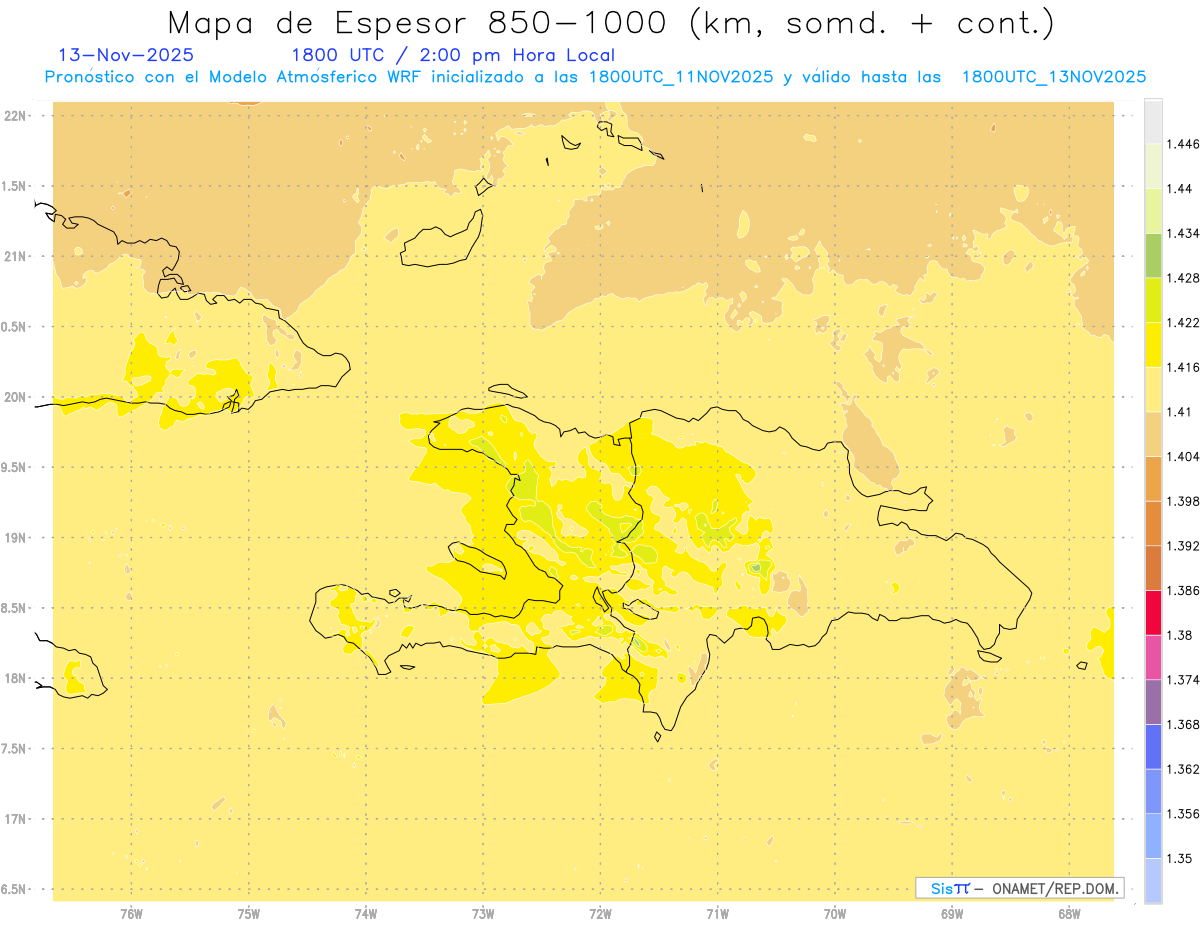
Task: Click the legend value "1.428"
Action: click(x=1183, y=277)
